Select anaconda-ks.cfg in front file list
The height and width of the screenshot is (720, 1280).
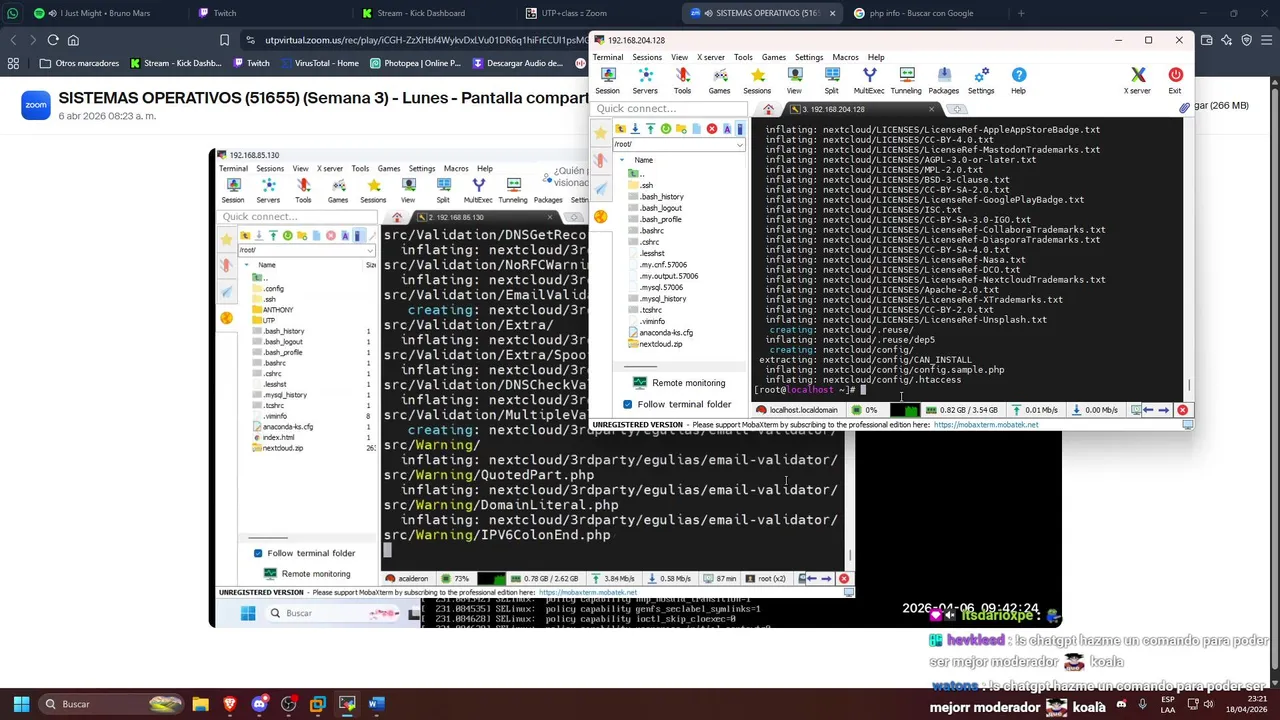coord(659,333)
